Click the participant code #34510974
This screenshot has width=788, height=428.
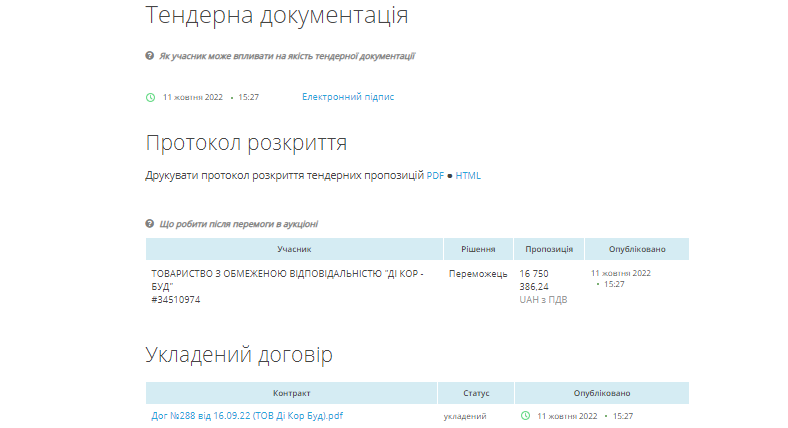click(175, 299)
